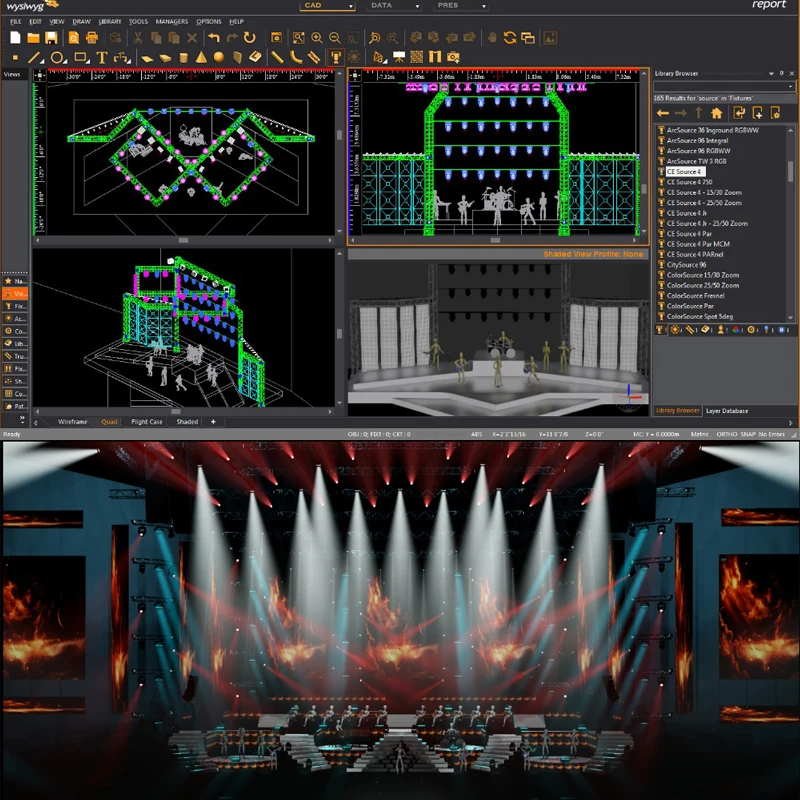Image resolution: width=800 pixels, height=800 pixels.
Task: Open the DATA mode dropdown
Action: tap(417, 6)
